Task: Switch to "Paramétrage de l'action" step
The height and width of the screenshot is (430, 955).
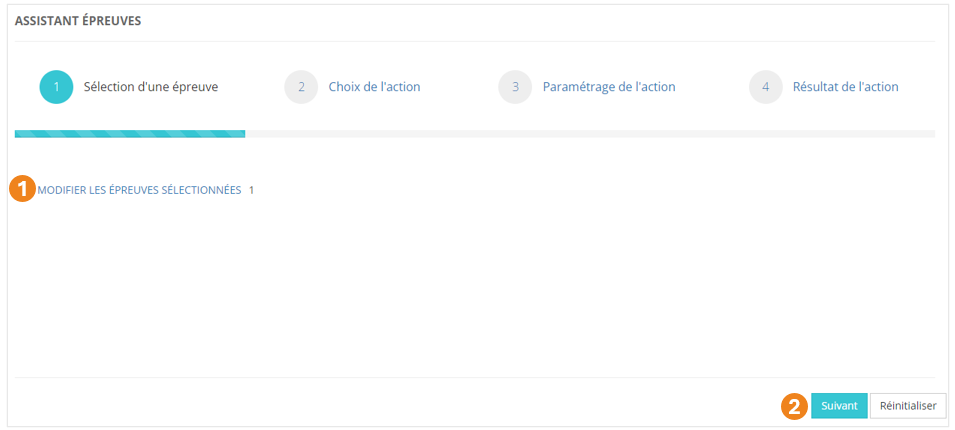Action: [609, 87]
